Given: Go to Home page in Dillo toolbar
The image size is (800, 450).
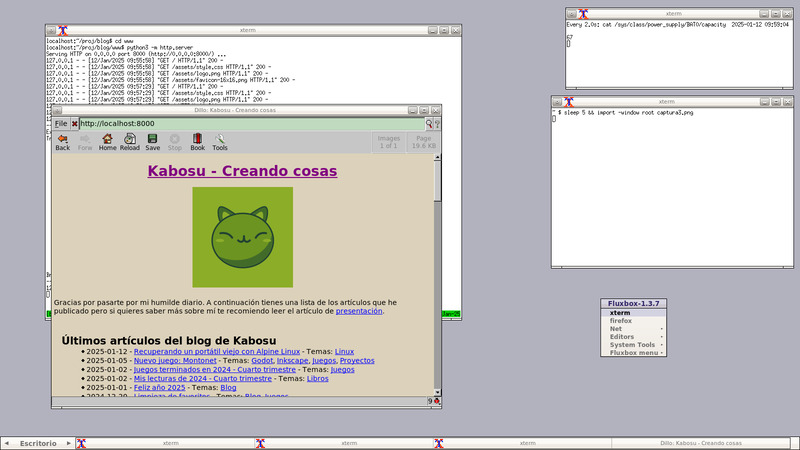Looking at the screenshot, I should click(x=107, y=141).
